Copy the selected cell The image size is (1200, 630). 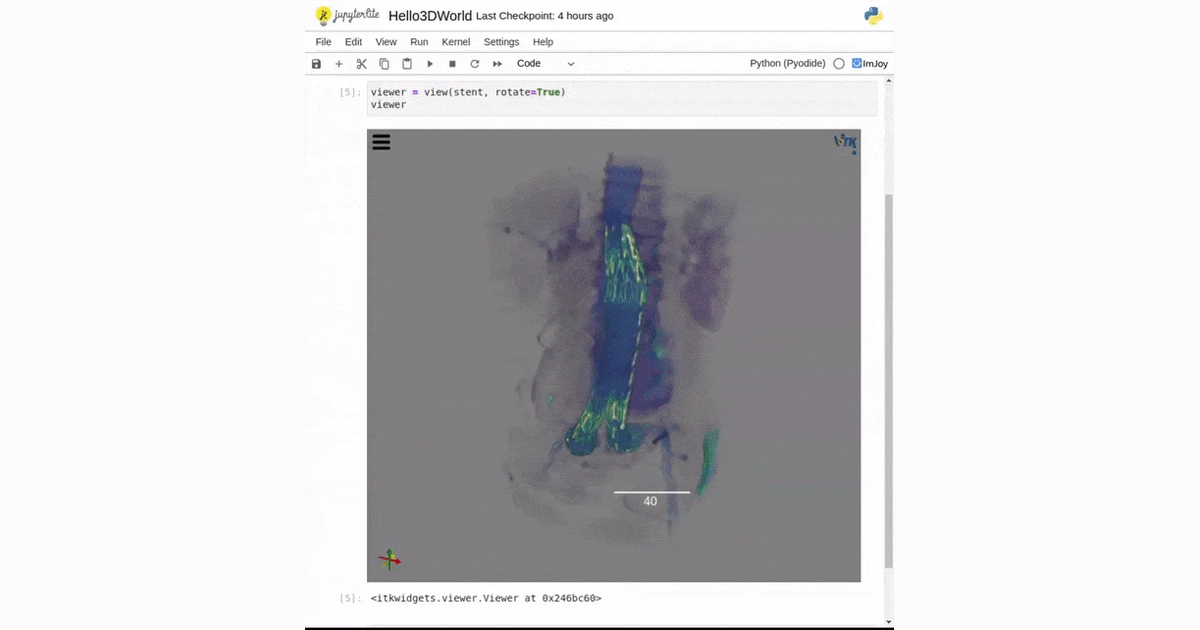pyautogui.click(x=384, y=64)
